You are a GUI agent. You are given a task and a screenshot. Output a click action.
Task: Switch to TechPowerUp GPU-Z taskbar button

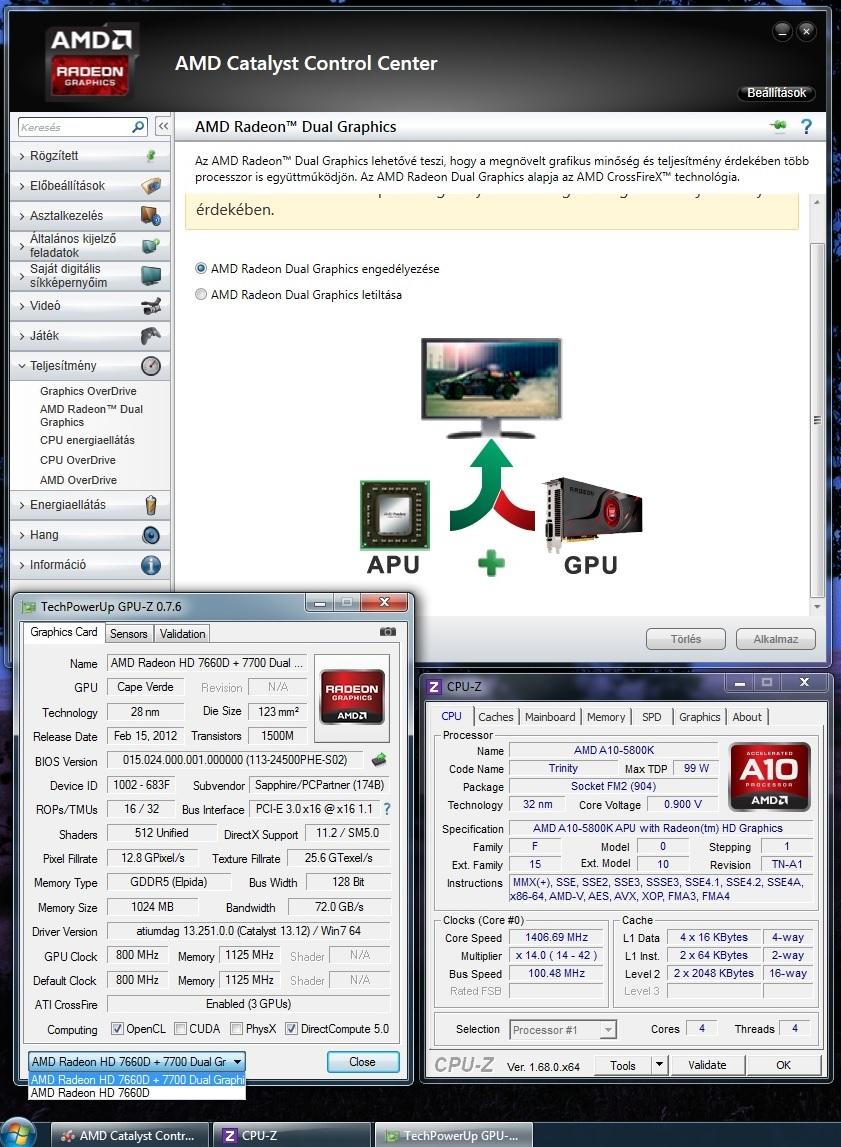[453, 1135]
